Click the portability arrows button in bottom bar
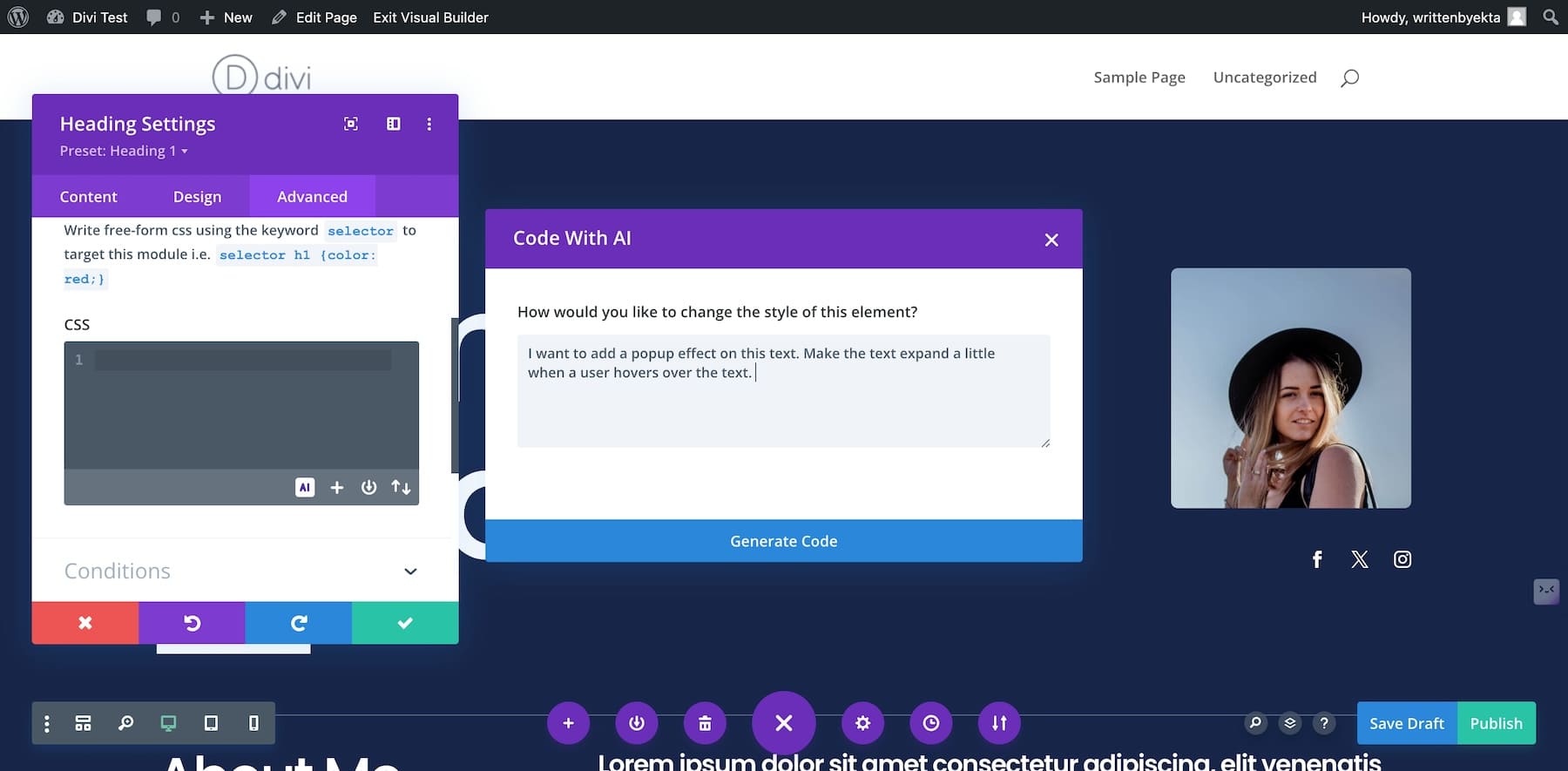 (999, 723)
